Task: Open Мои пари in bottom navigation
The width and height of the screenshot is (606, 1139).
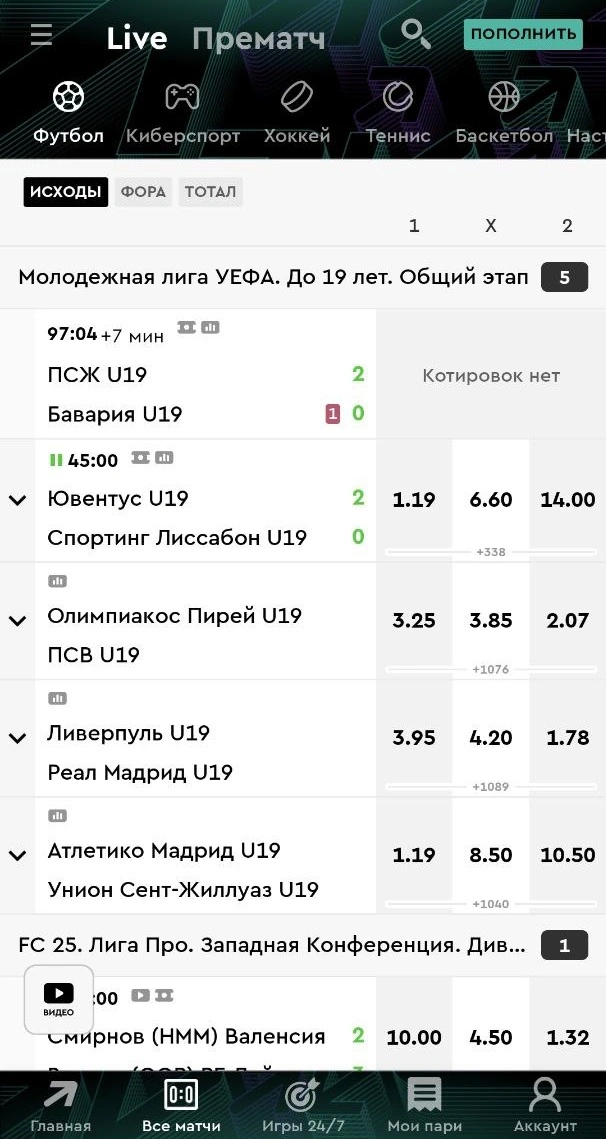Action: pos(424,1105)
